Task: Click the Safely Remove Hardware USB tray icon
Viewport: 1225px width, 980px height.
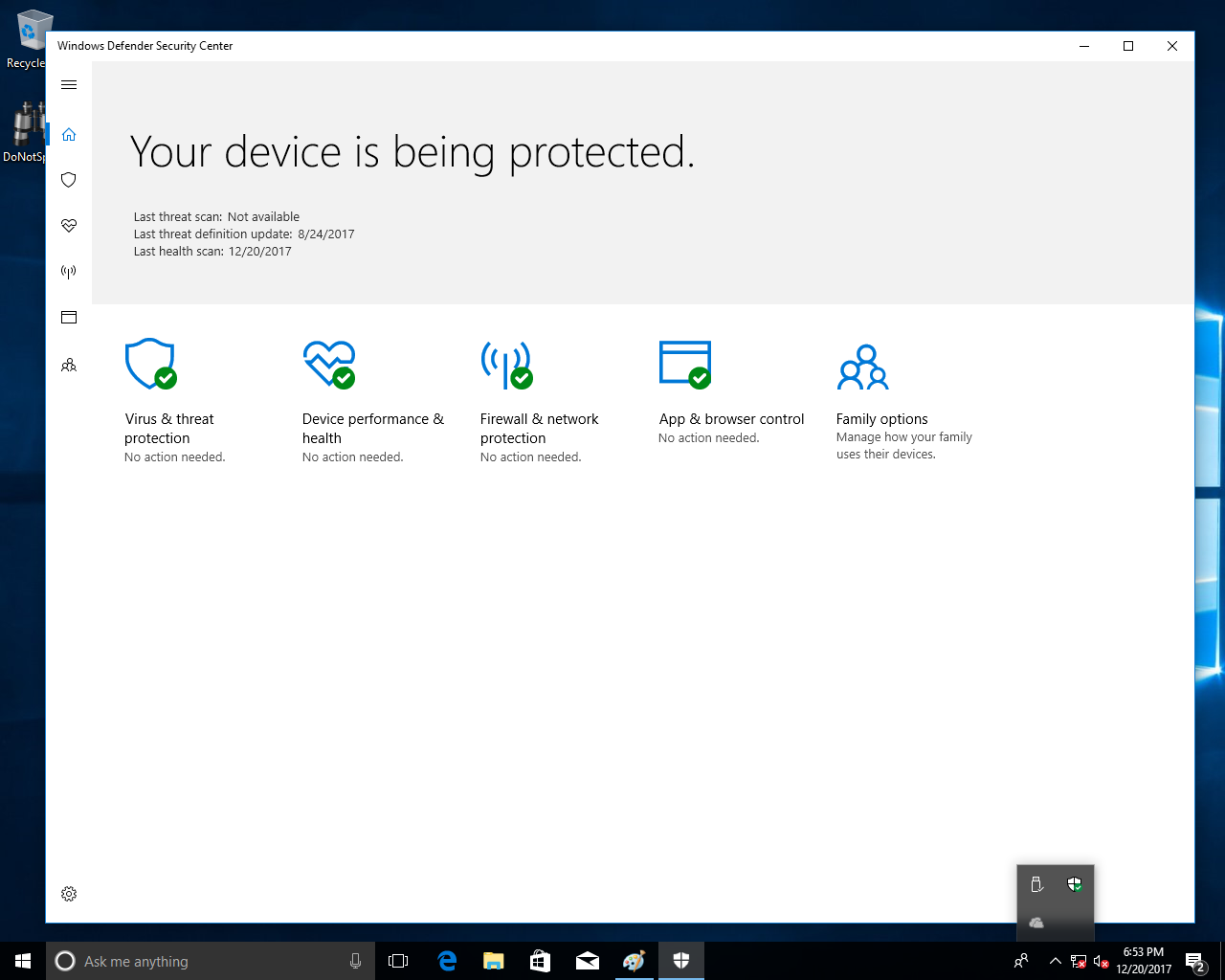Action: (x=1036, y=884)
